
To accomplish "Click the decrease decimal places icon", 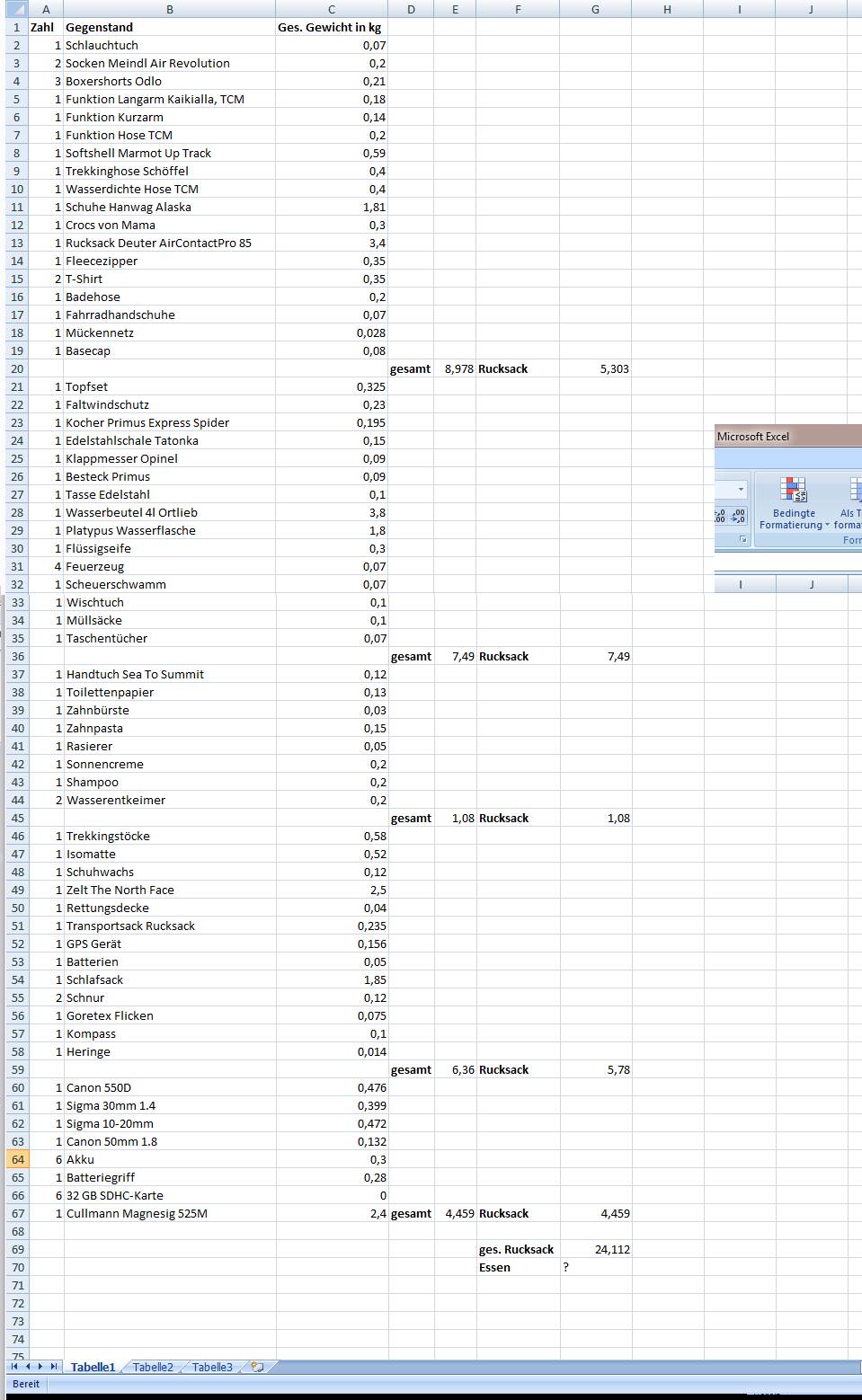I will tap(738, 516).
